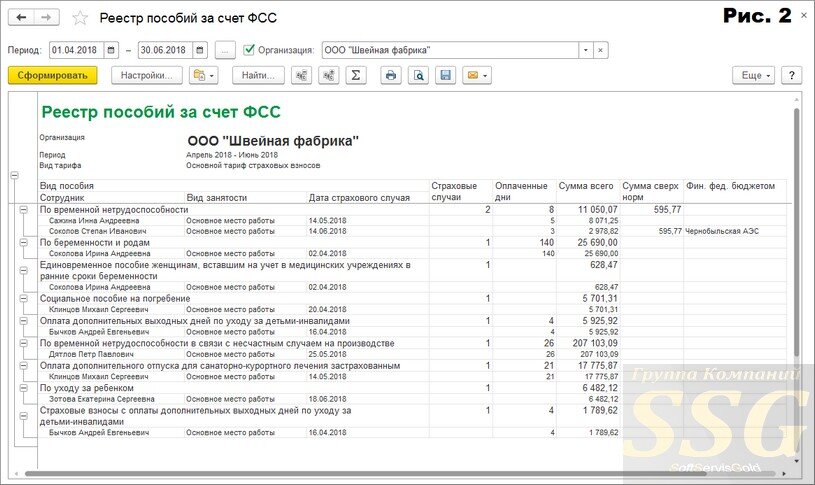Collapse the По уходу за ребенком group

click(23, 388)
